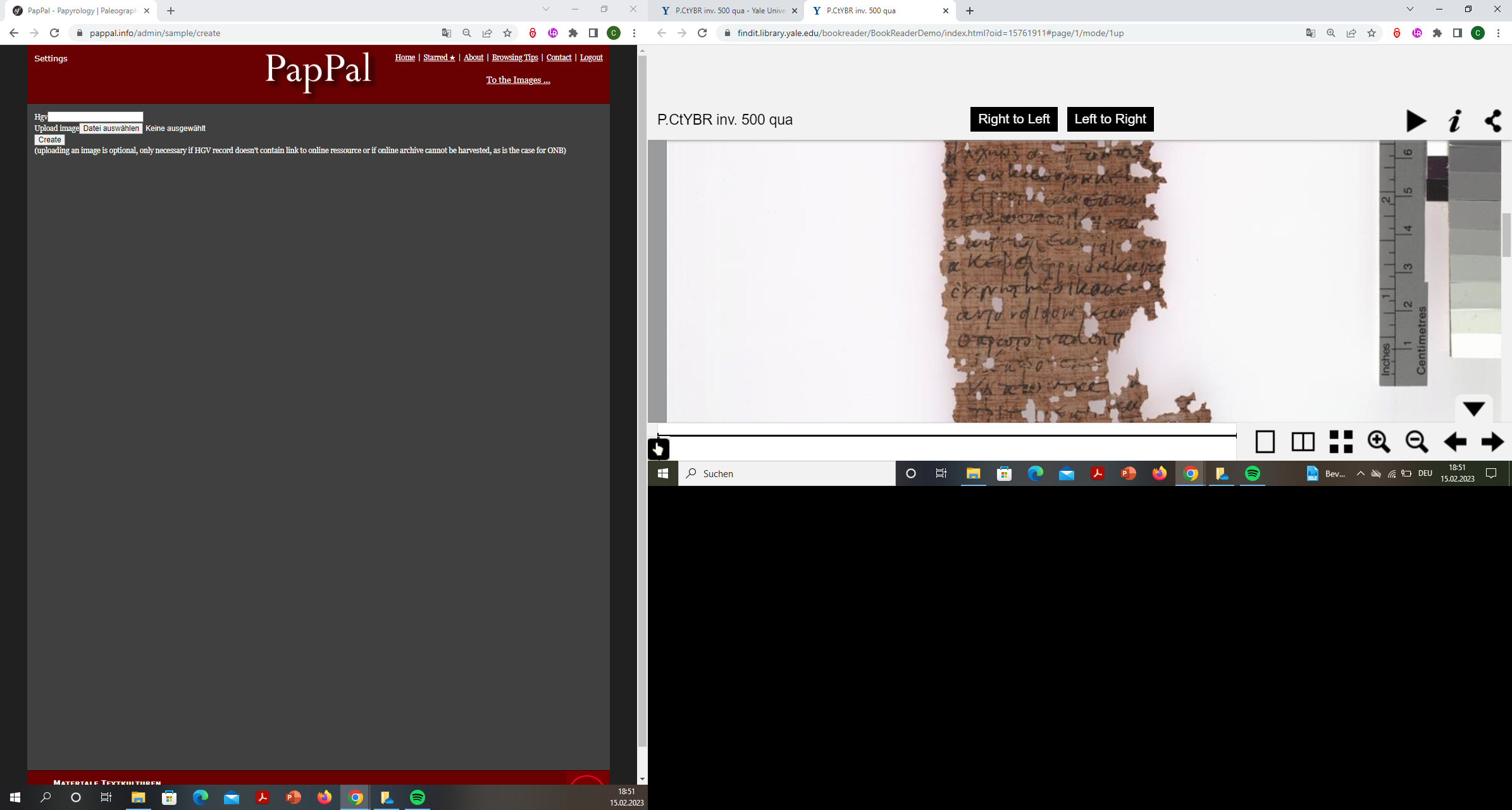Click Datei auswählen file upload button
The height and width of the screenshot is (810, 1512).
[x=111, y=128]
